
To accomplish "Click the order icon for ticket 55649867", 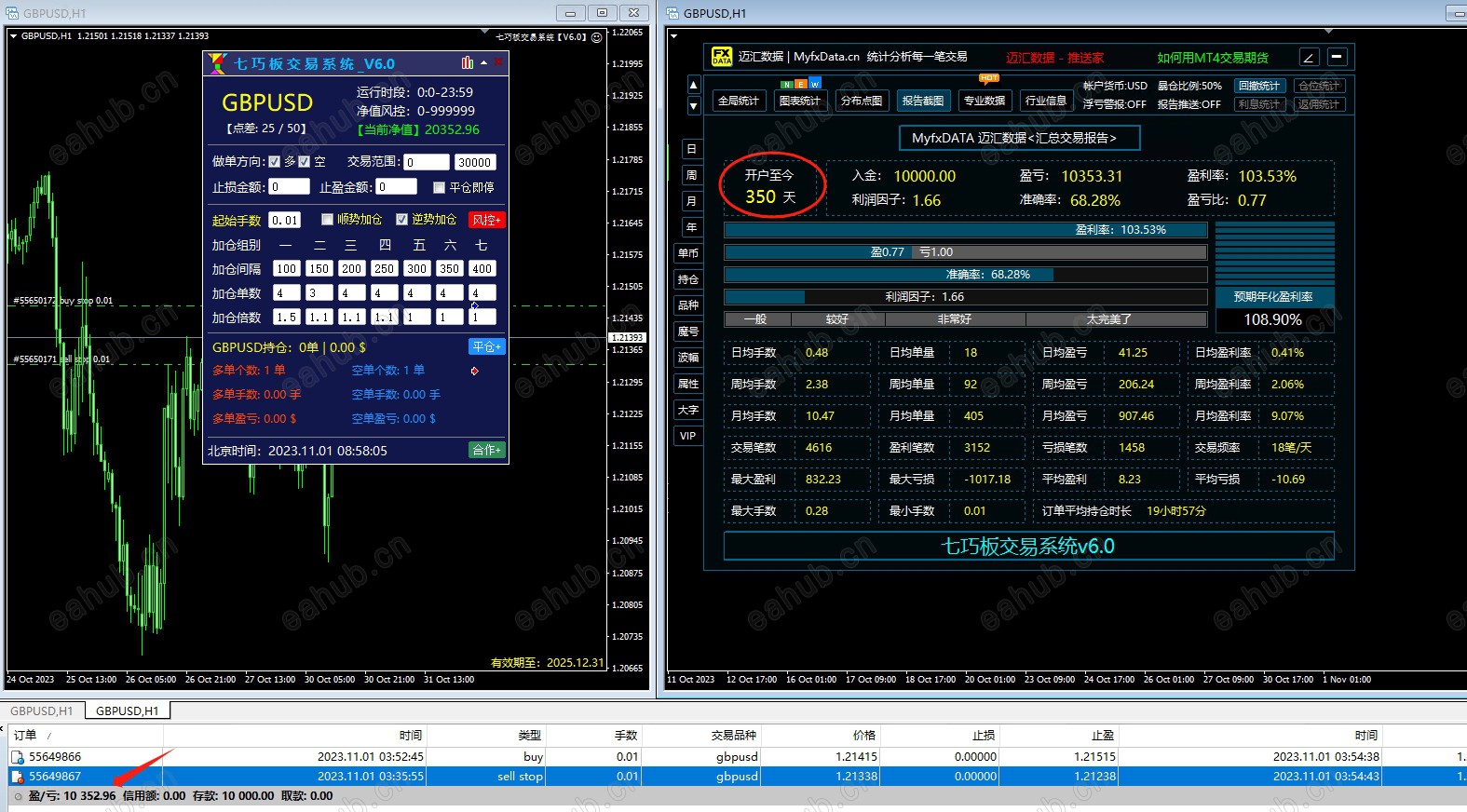I will (17, 777).
